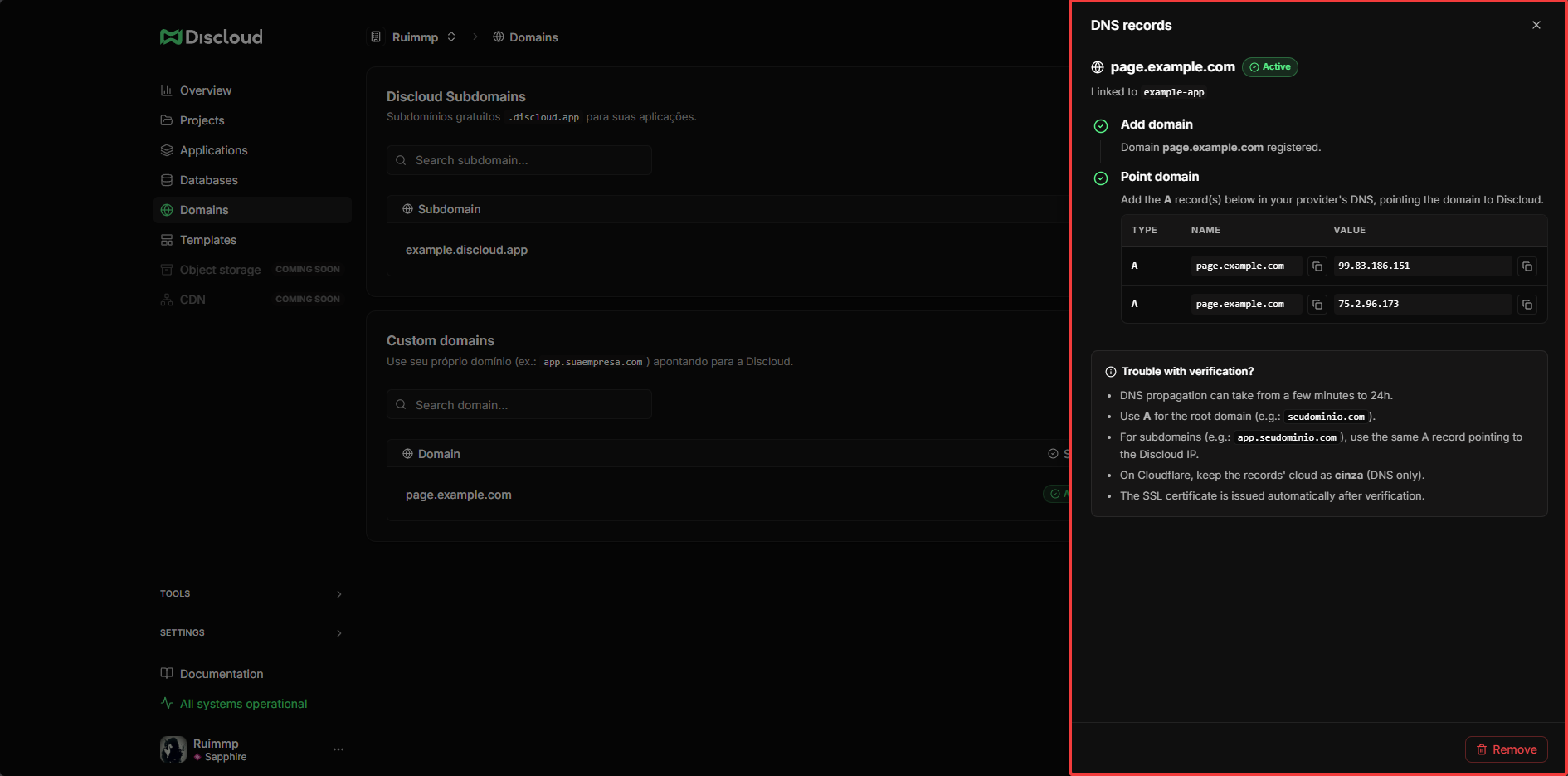Expand the Tools section

[252, 593]
